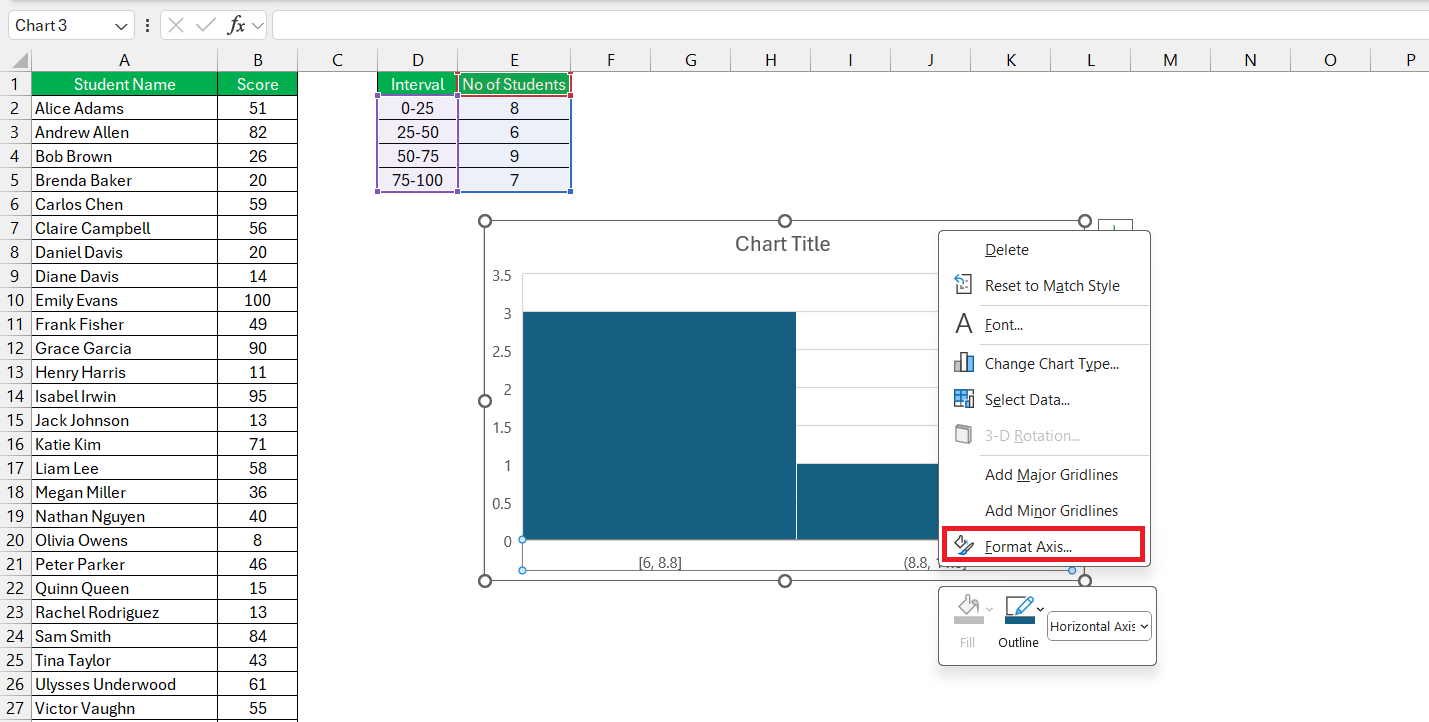
Task: Add Major Gridlines via context menu
Action: 1044,475
